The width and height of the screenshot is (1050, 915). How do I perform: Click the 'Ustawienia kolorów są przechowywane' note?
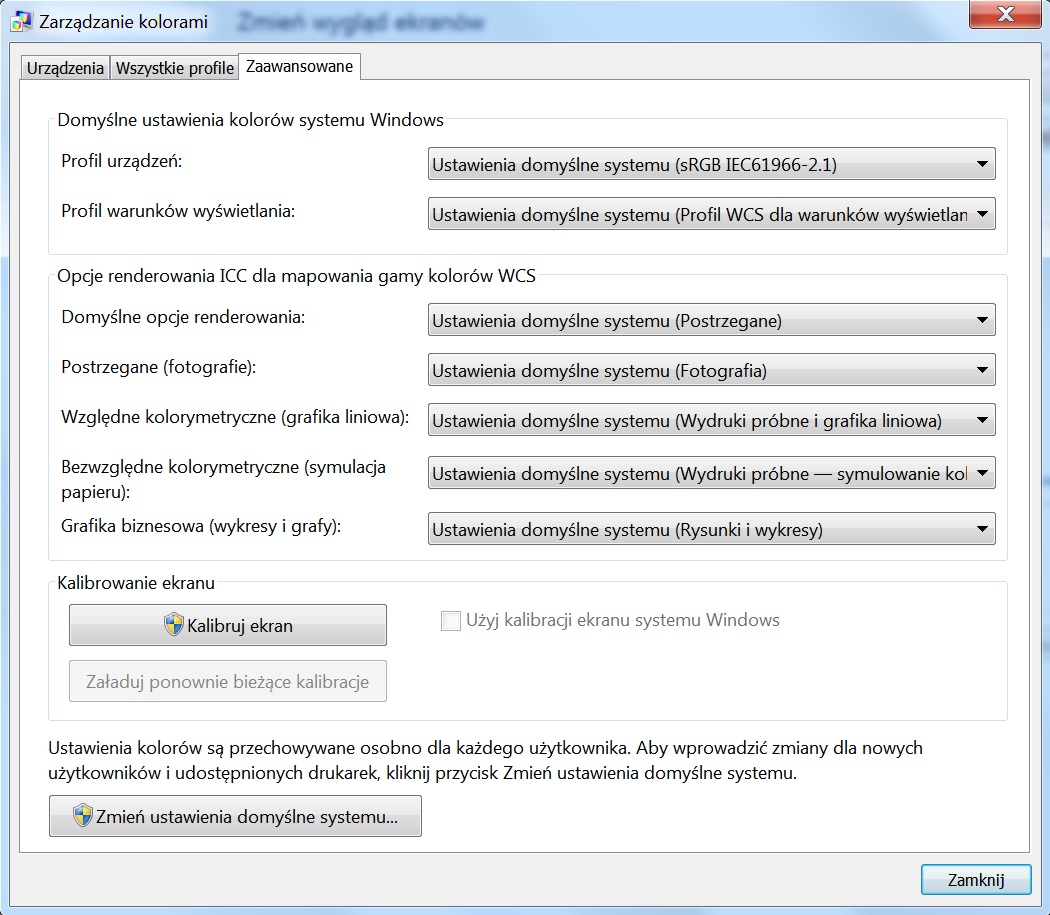(485, 760)
